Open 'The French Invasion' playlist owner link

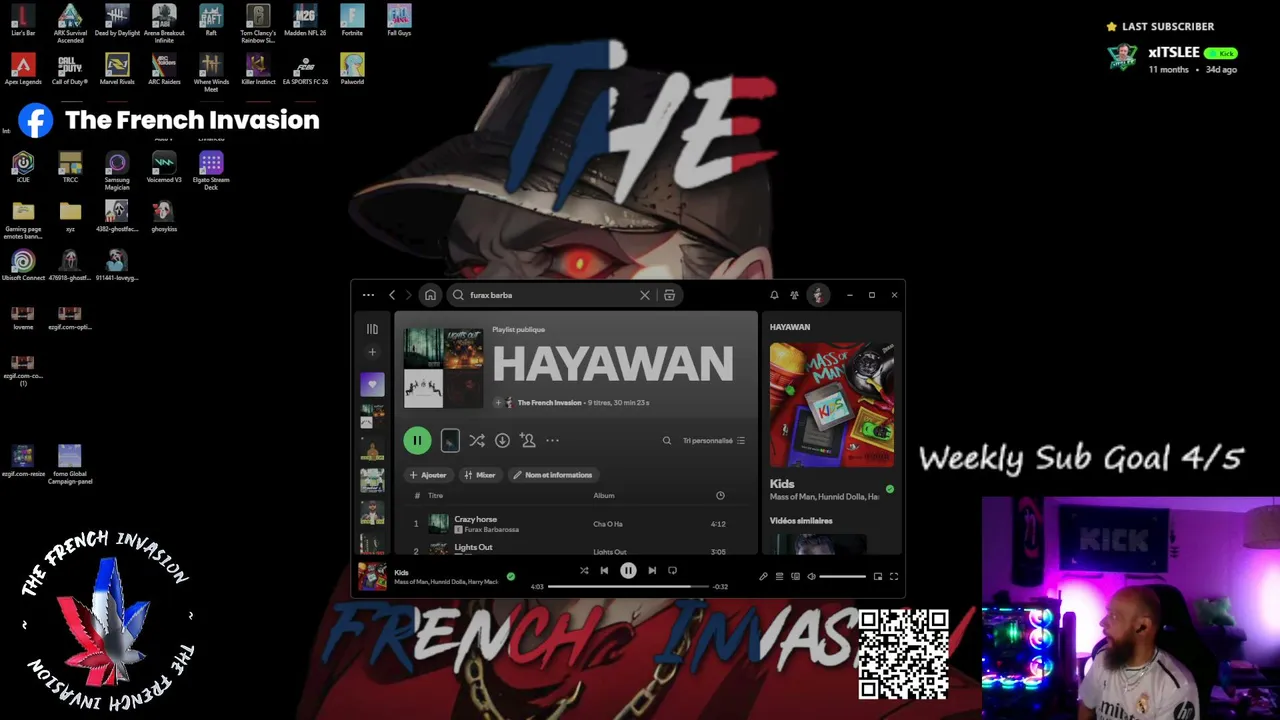tap(549, 402)
